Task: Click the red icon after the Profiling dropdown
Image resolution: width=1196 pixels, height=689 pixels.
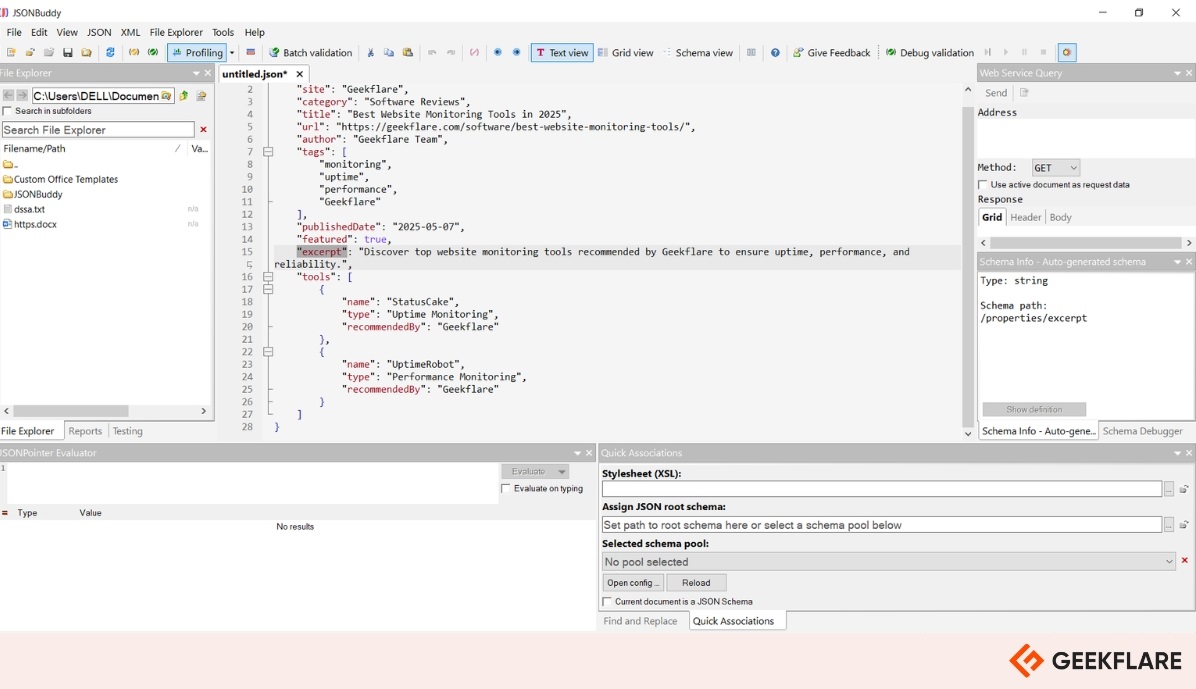Action: point(250,53)
